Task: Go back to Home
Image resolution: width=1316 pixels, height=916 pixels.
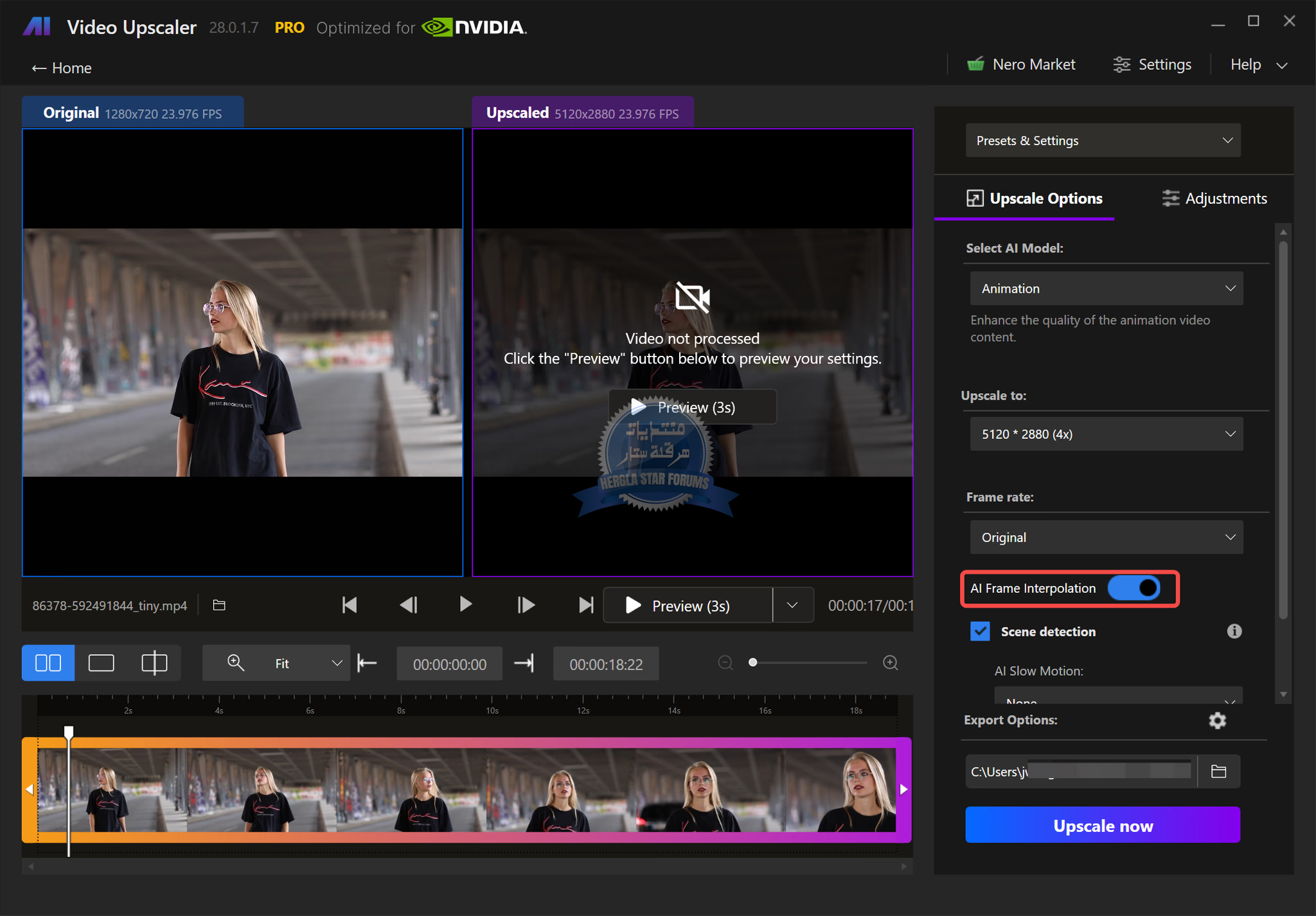Action: [62, 68]
